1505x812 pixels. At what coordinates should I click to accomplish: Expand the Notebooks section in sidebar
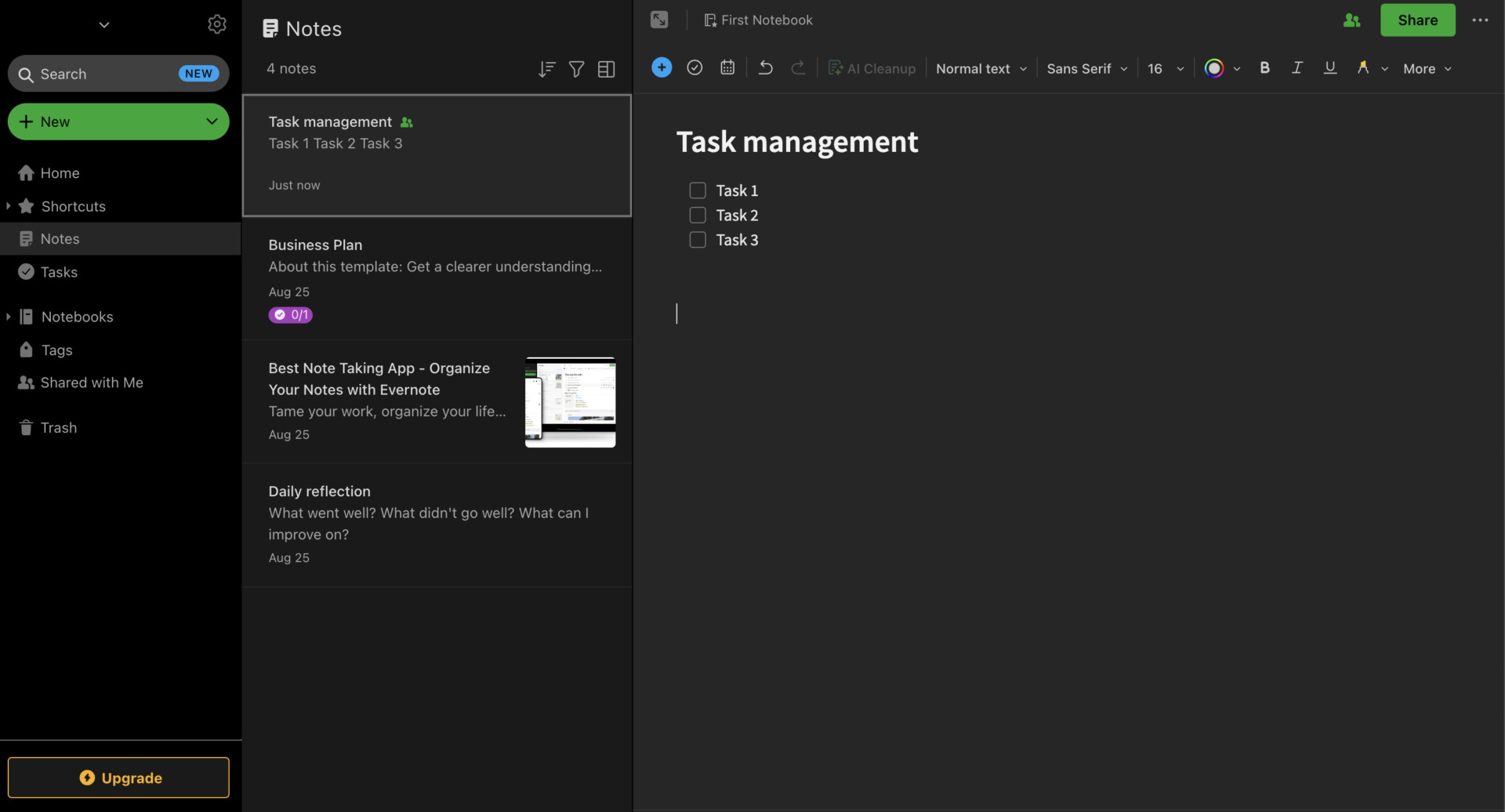point(8,316)
